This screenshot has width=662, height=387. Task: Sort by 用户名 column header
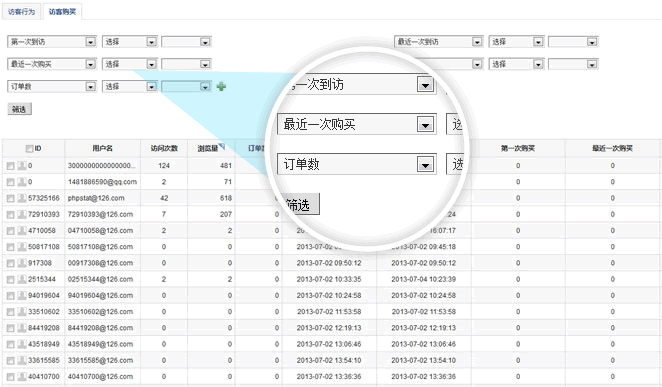[102, 148]
